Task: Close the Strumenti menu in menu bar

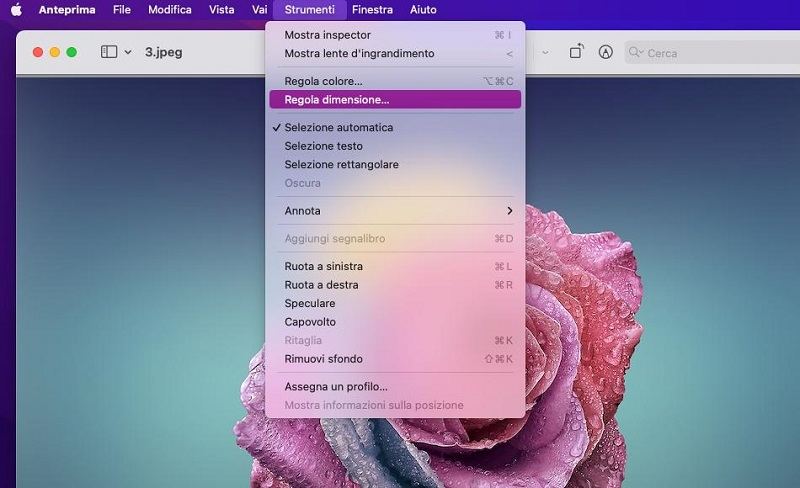Action: coord(310,10)
